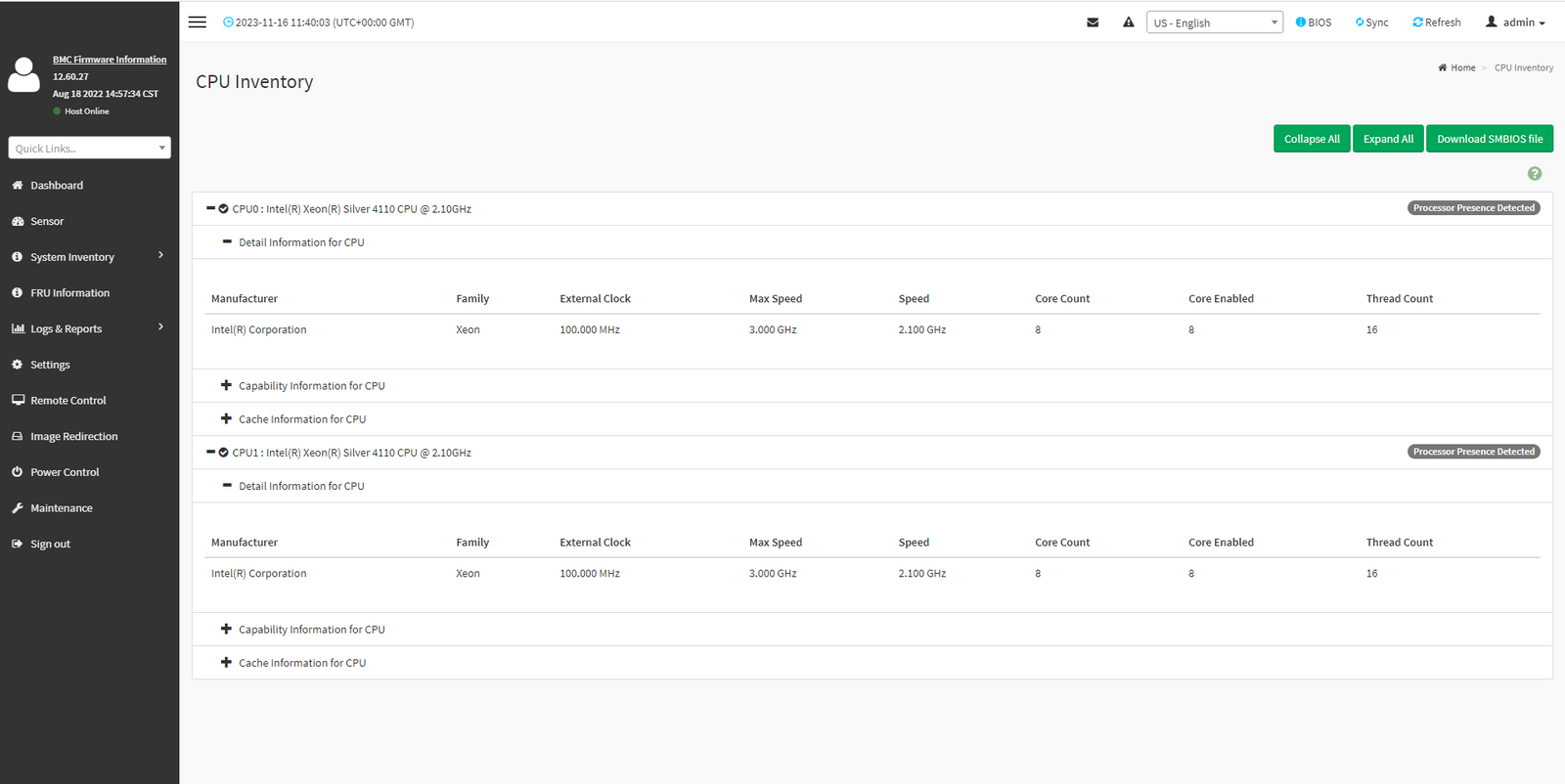Open the Quick Links dropdown

(89, 148)
